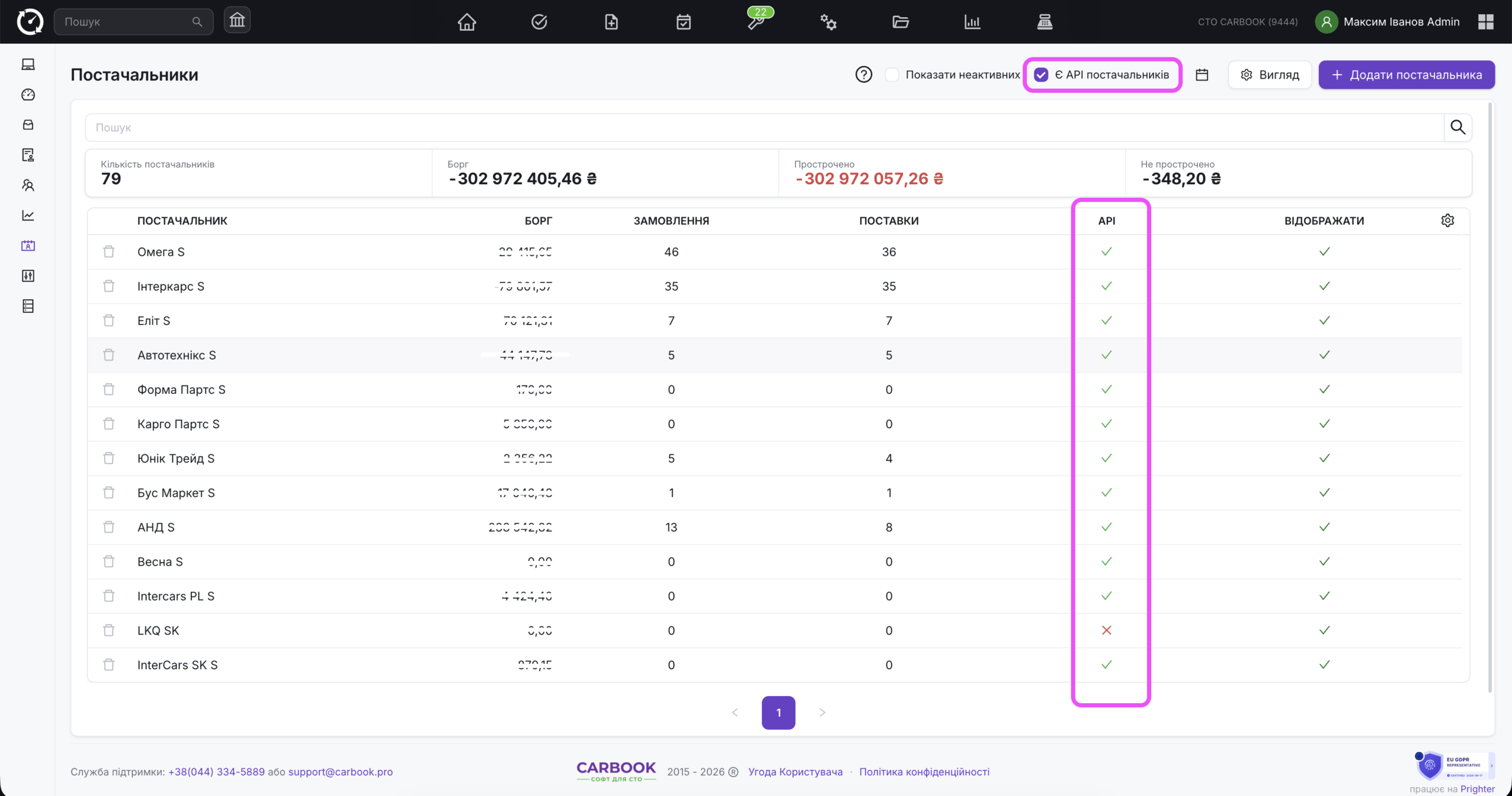The image size is (1512, 796).
Task: Open the bar chart reports icon in top bar
Action: click(972, 22)
